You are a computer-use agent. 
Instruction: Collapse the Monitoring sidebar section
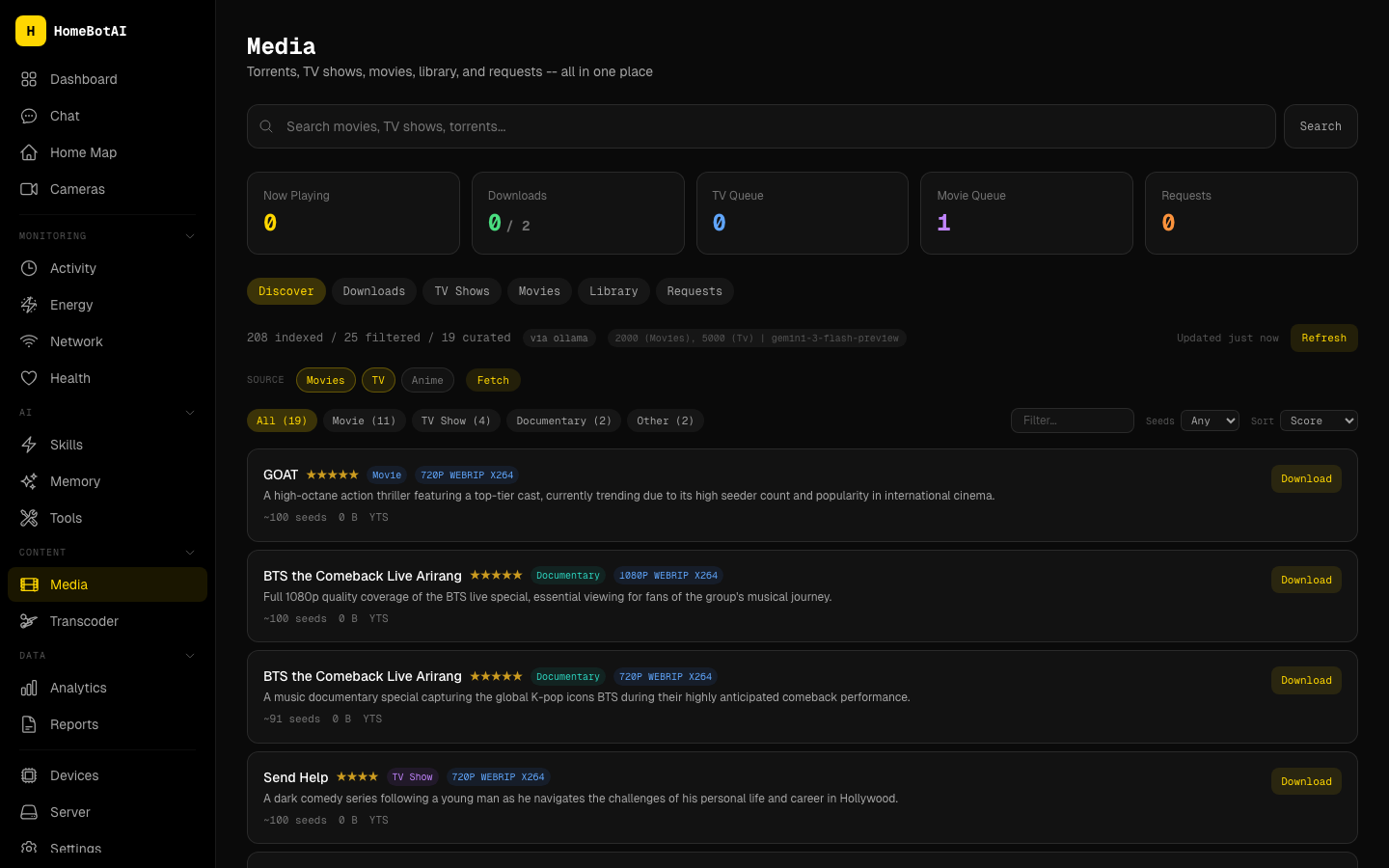pos(190,236)
